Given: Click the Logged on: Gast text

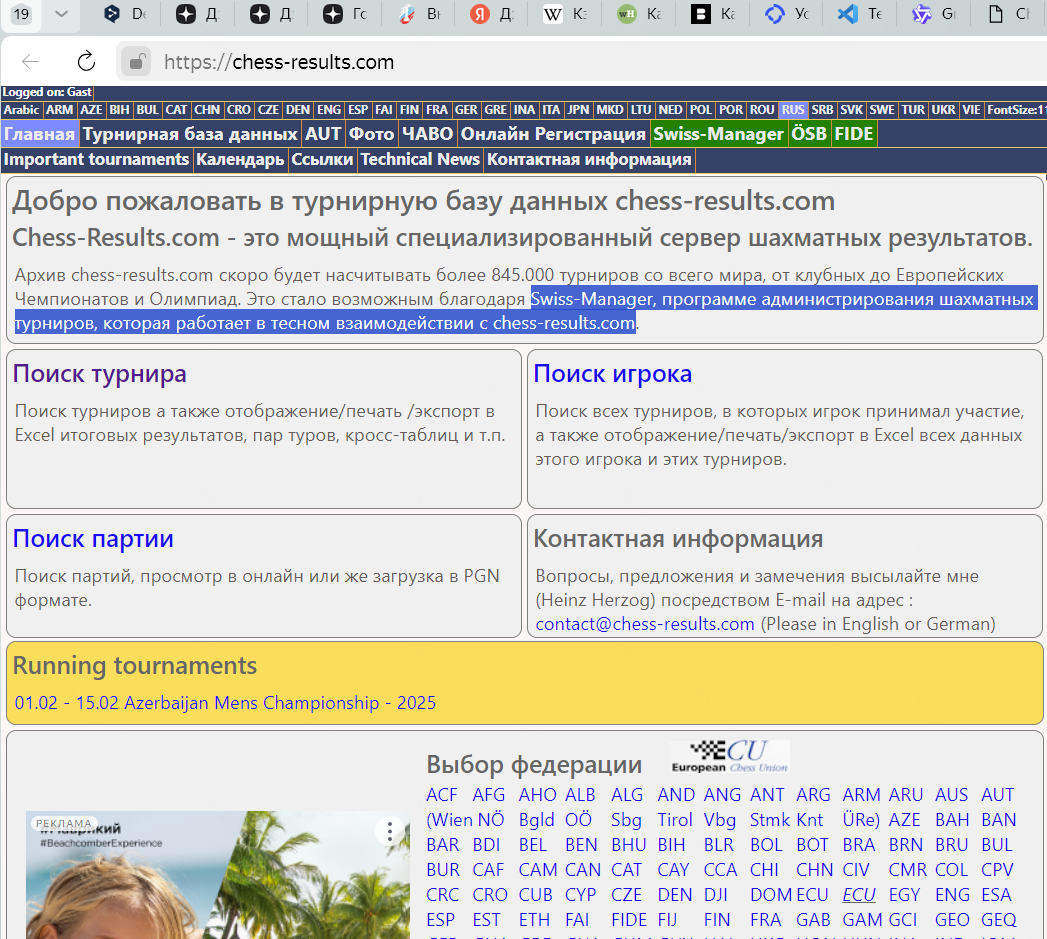Looking at the screenshot, I should (47, 92).
